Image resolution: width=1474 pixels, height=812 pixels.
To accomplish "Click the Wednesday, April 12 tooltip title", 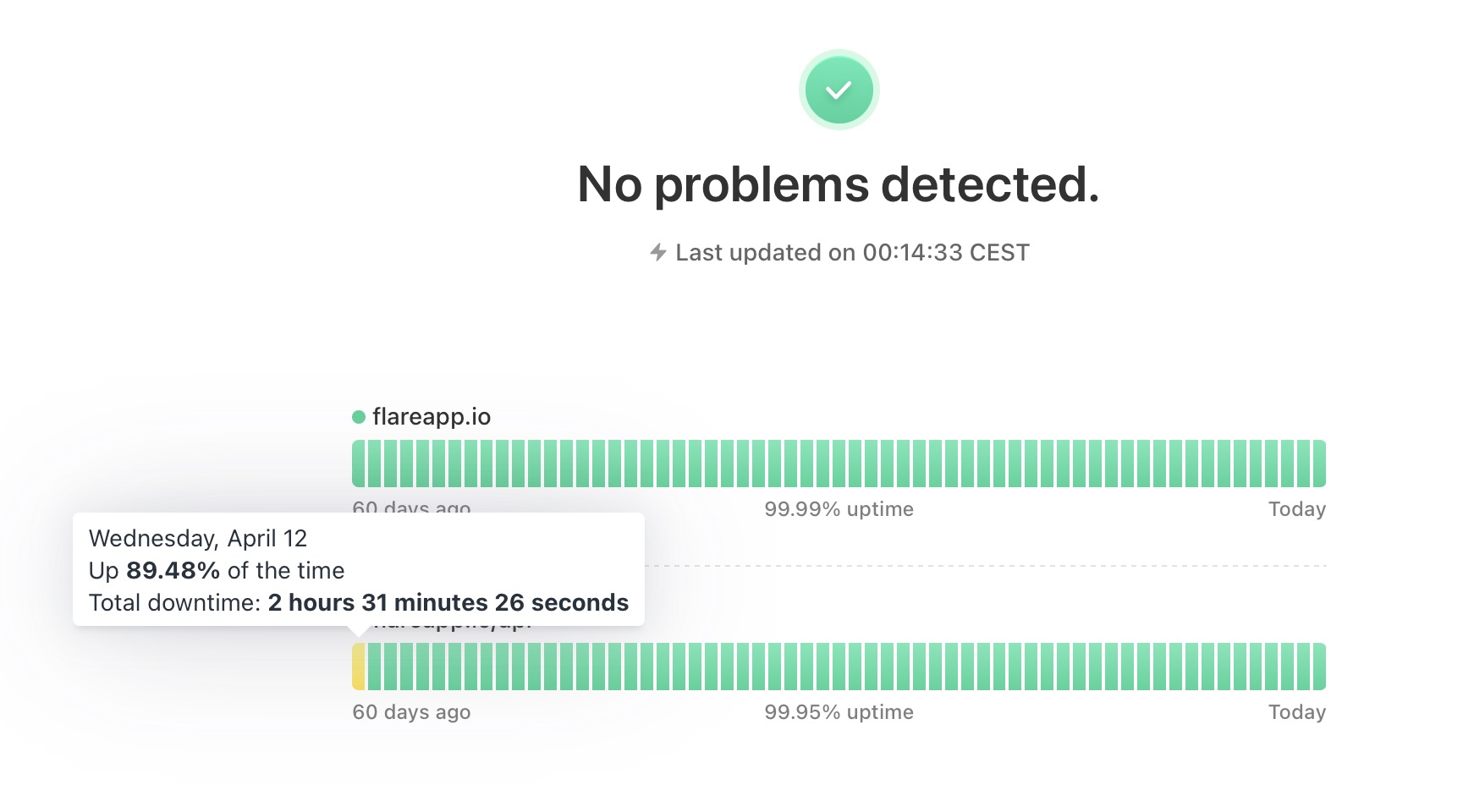I will click(x=198, y=538).
